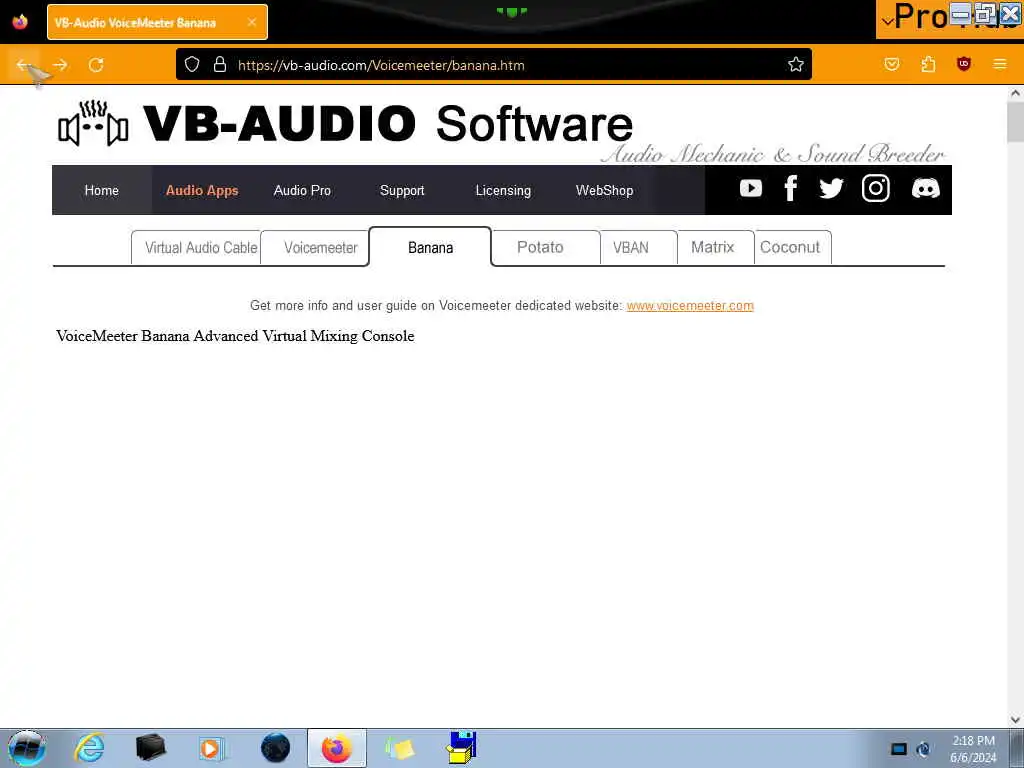The width and height of the screenshot is (1024, 768).
Task: Switch to the Coconut tab
Action: [x=793, y=248]
